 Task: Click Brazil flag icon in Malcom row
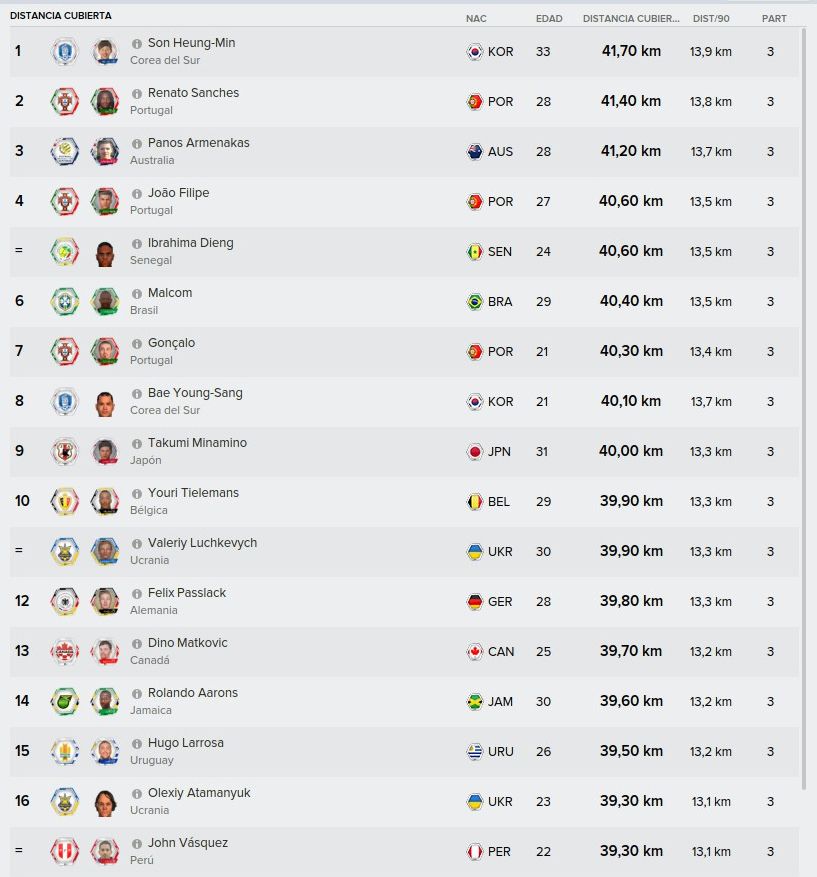(474, 301)
